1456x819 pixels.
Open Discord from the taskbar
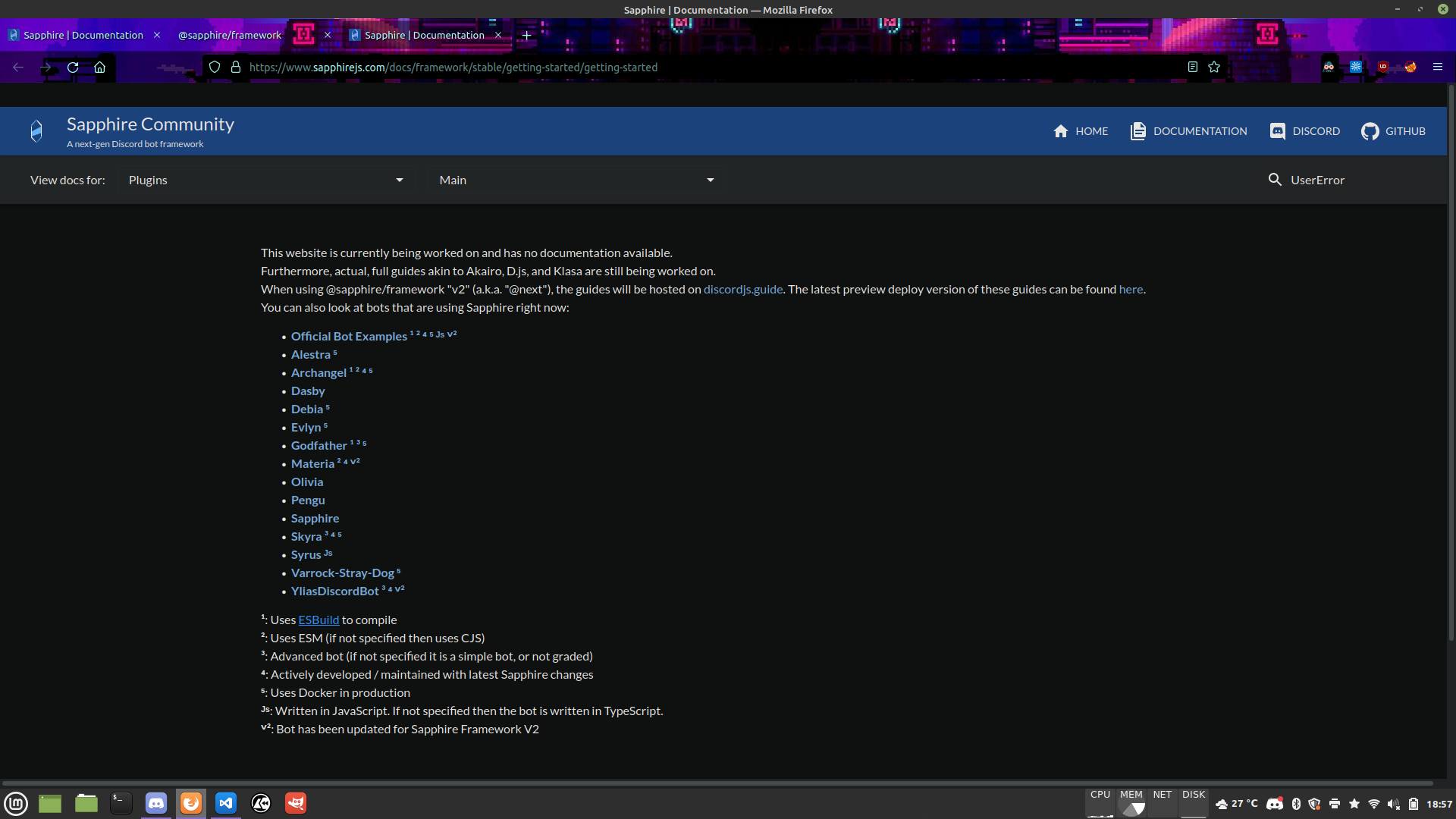click(155, 803)
